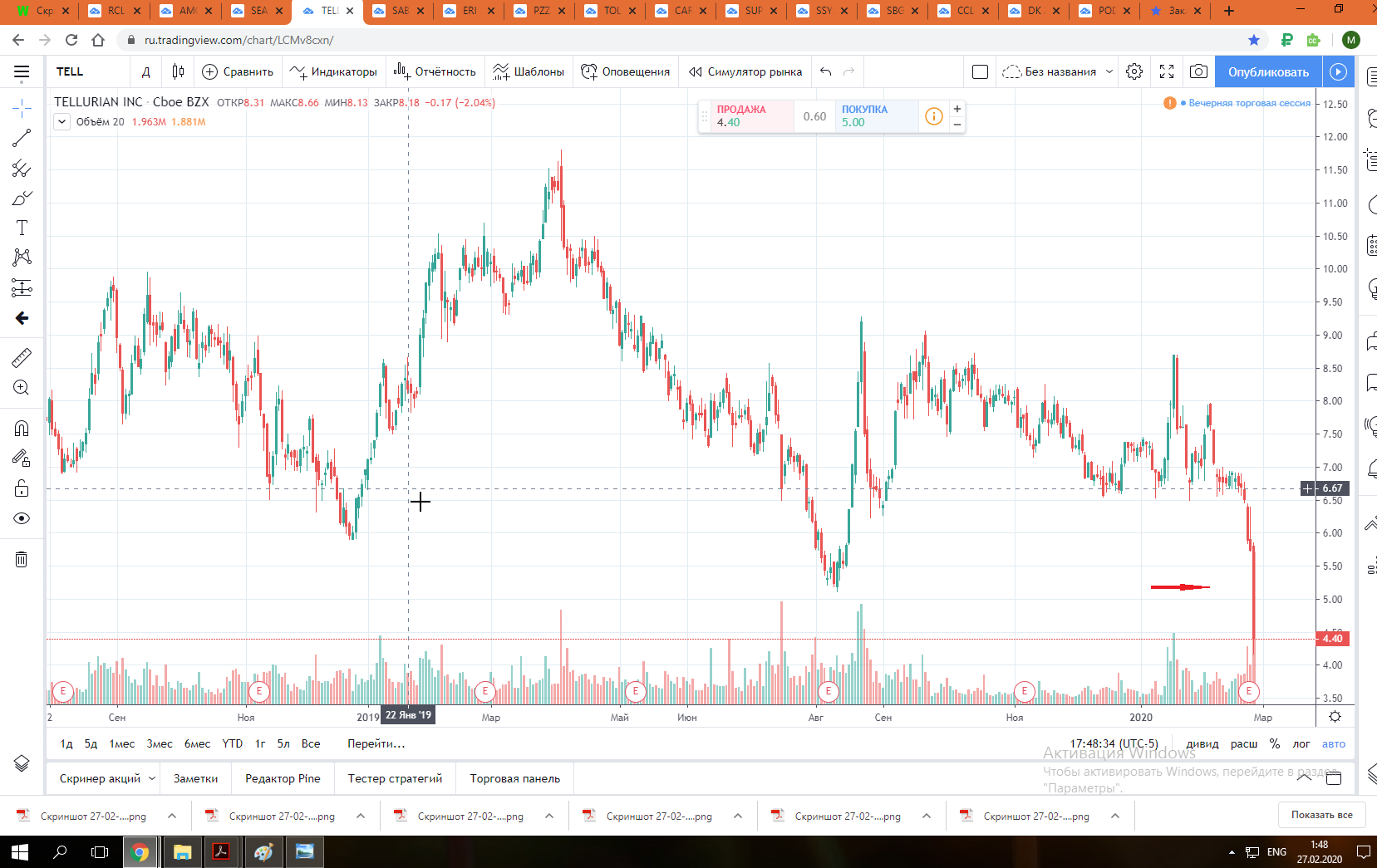Click the black arrow icon in drawing toolbar

(x=22, y=318)
